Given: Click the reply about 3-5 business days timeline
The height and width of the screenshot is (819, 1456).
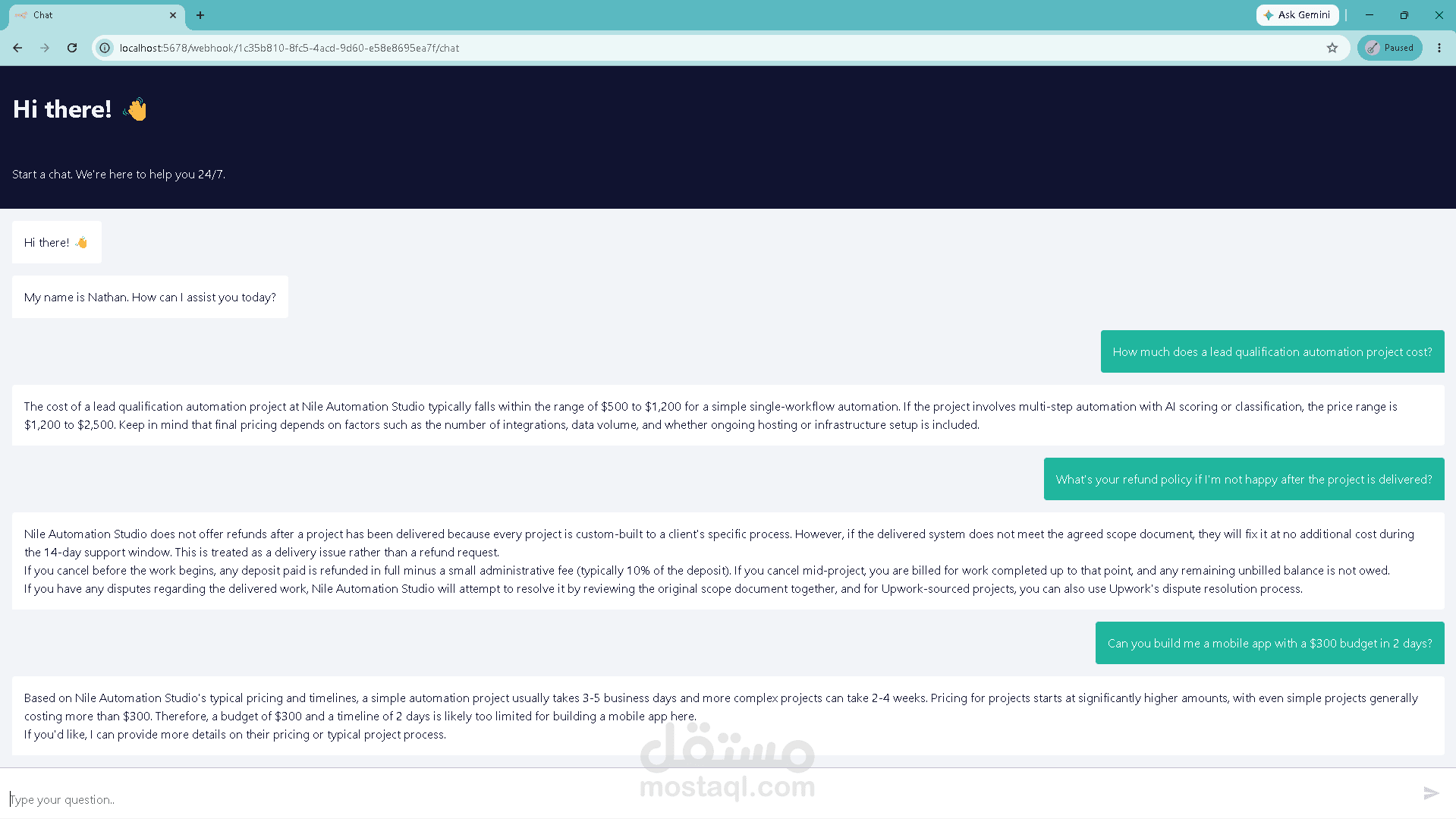Looking at the screenshot, I should coord(728,716).
